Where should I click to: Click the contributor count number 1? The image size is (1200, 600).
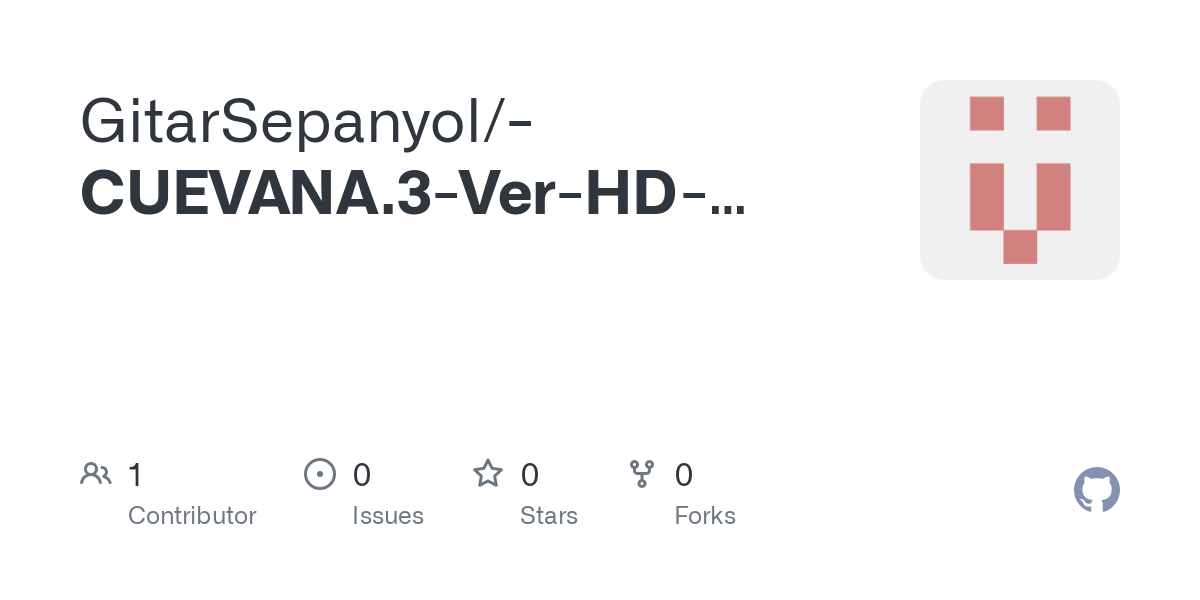coord(135,474)
